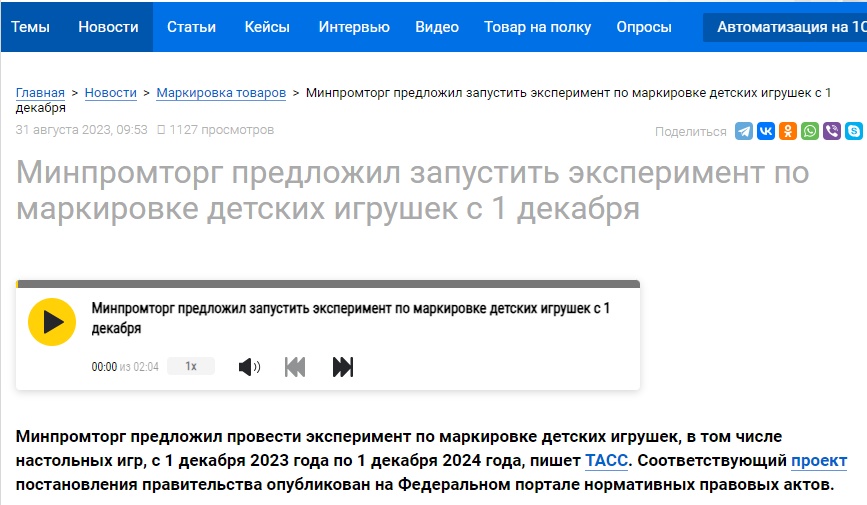Click the audio track title in player
Screen dimensions: 867x505
pyautogui.click(x=351, y=318)
